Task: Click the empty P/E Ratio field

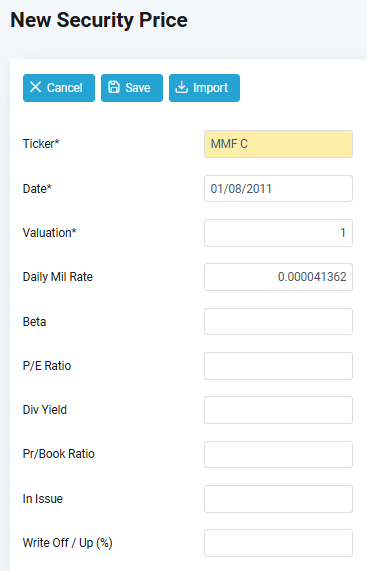Action: tap(278, 366)
